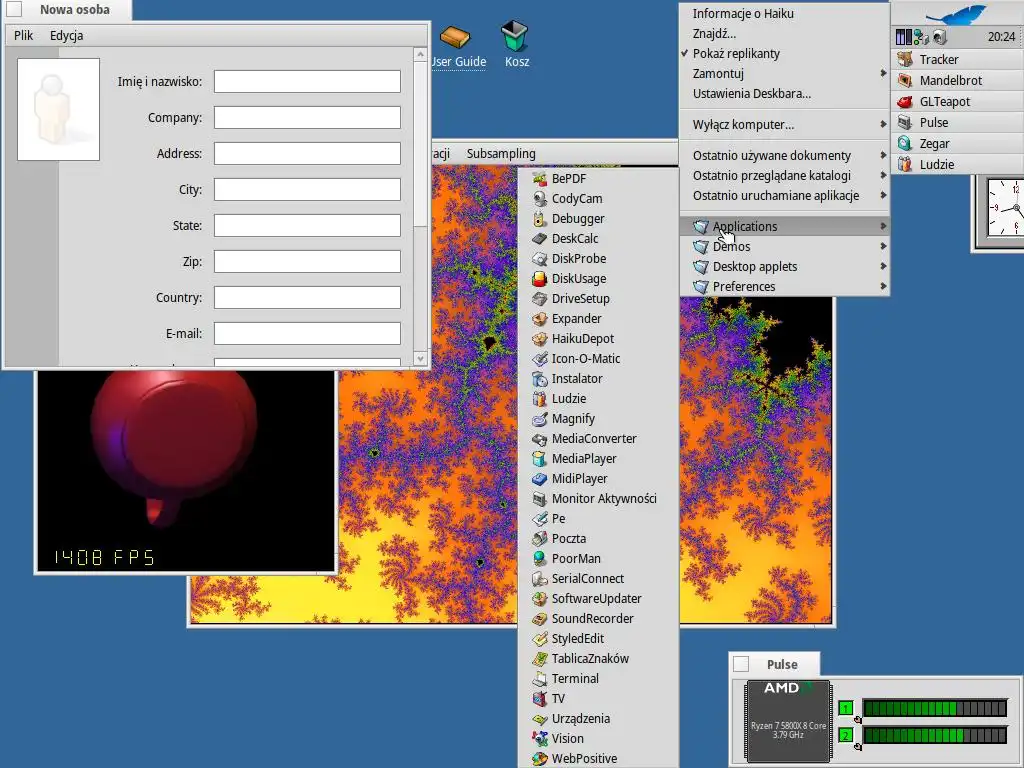Switch to Zegar in Deskbar
Viewport: 1024px width, 768px height.
pyautogui.click(x=957, y=144)
